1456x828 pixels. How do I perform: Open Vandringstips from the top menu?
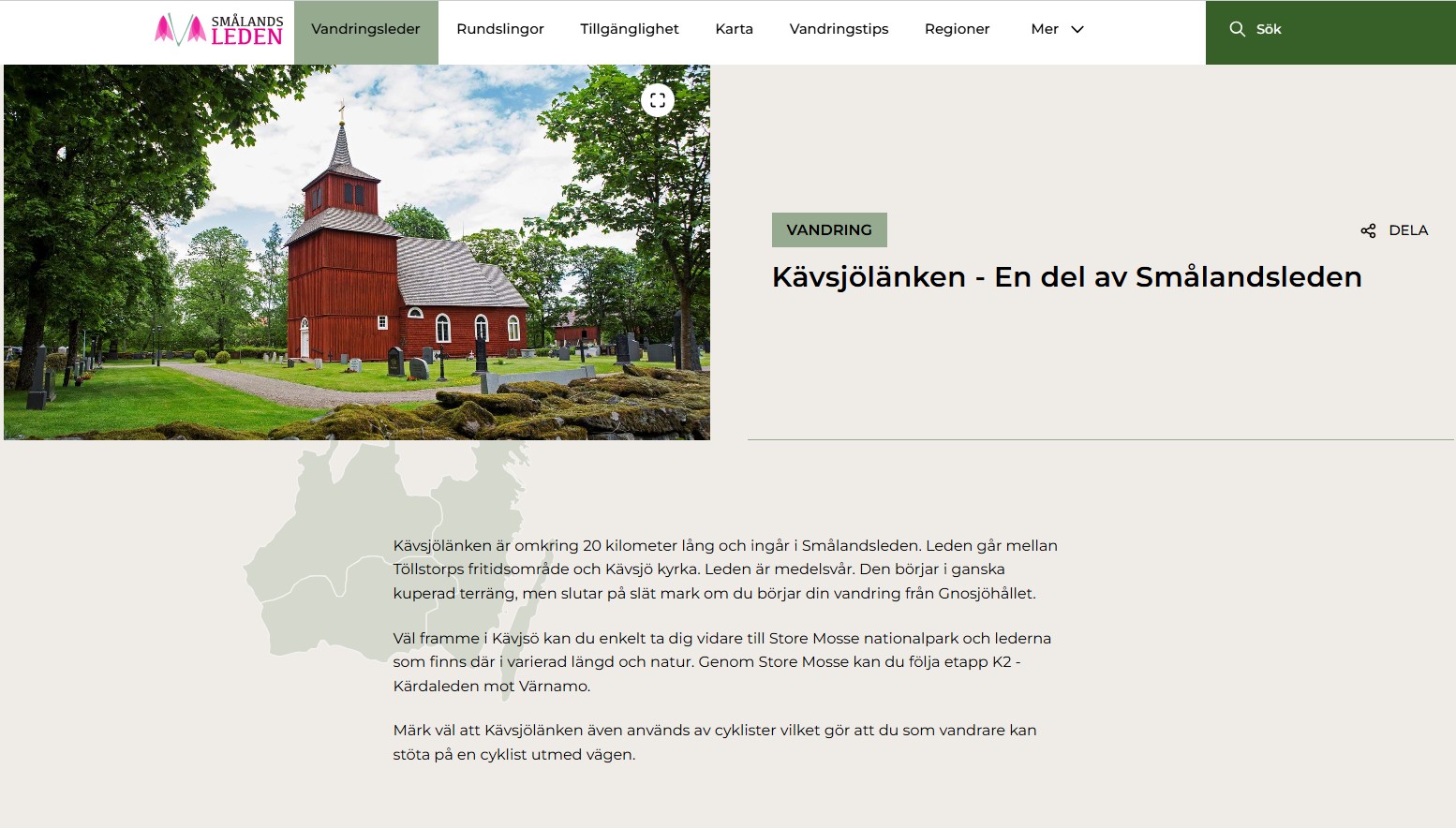click(x=839, y=29)
